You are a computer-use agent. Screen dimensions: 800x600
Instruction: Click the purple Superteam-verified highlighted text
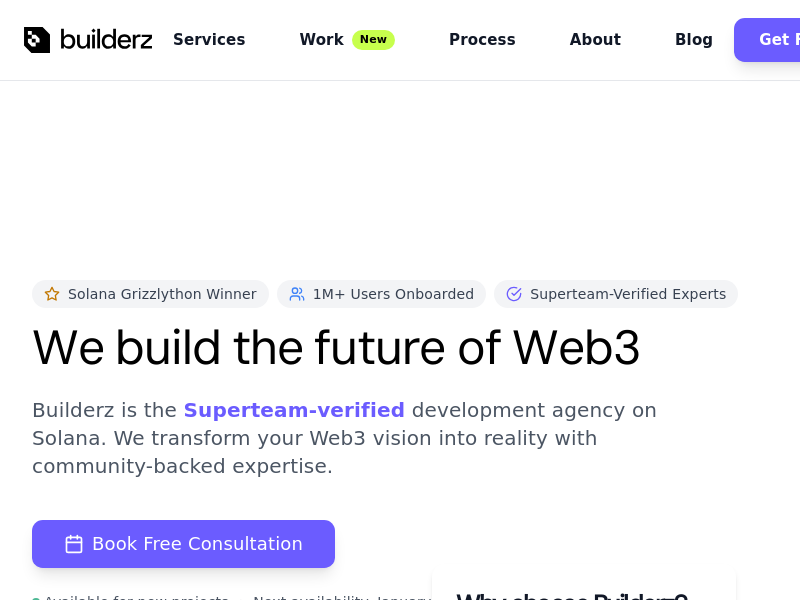click(x=294, y=410)
